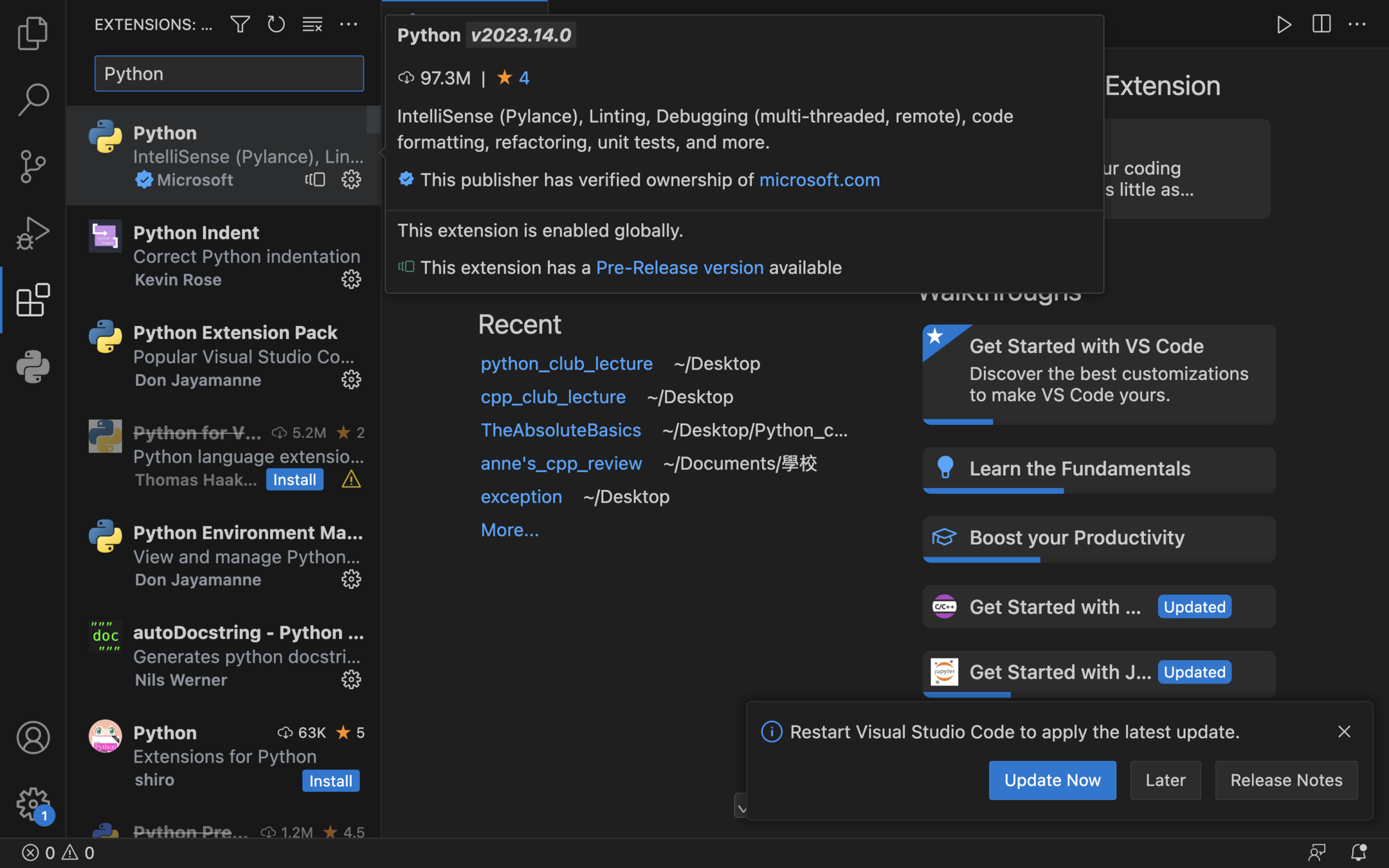Refresh the extensions list

click(276, 24)
